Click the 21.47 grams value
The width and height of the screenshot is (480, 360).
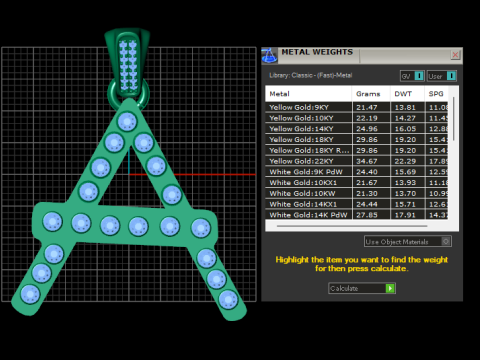366,107
